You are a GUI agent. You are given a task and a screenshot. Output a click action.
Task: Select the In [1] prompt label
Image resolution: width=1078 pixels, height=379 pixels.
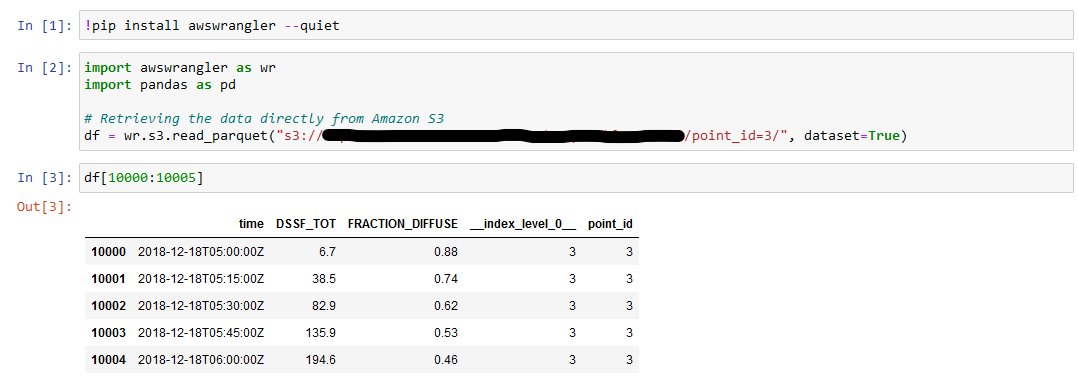[45, 26]
